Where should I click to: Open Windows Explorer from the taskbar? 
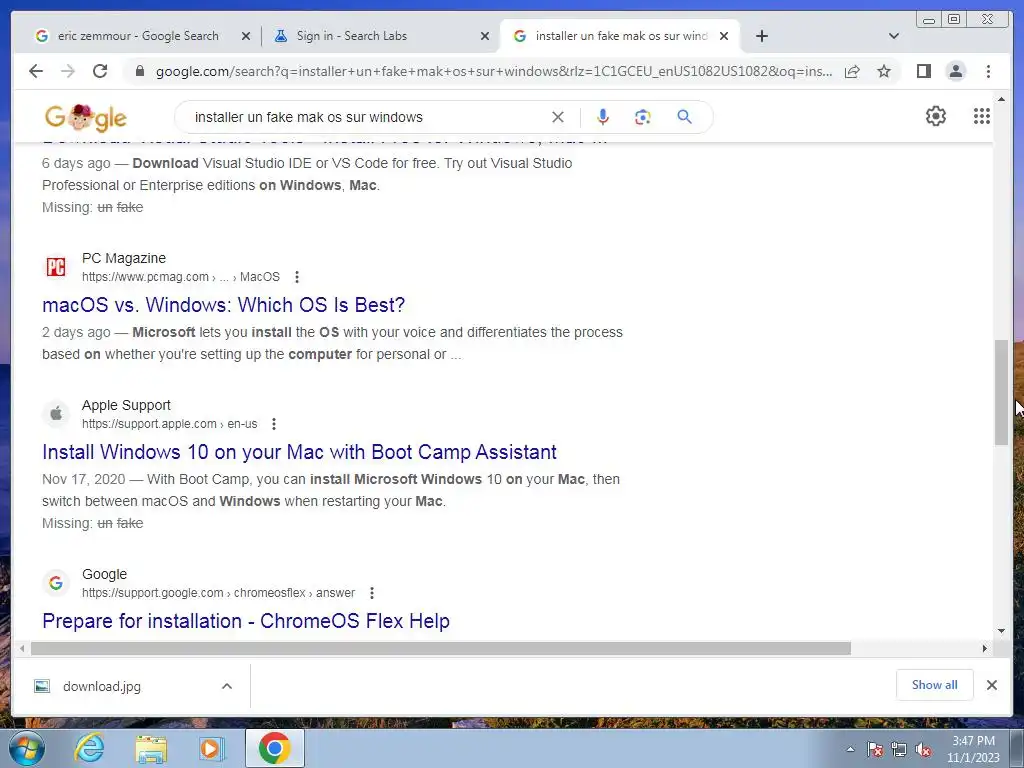point(151,749)
